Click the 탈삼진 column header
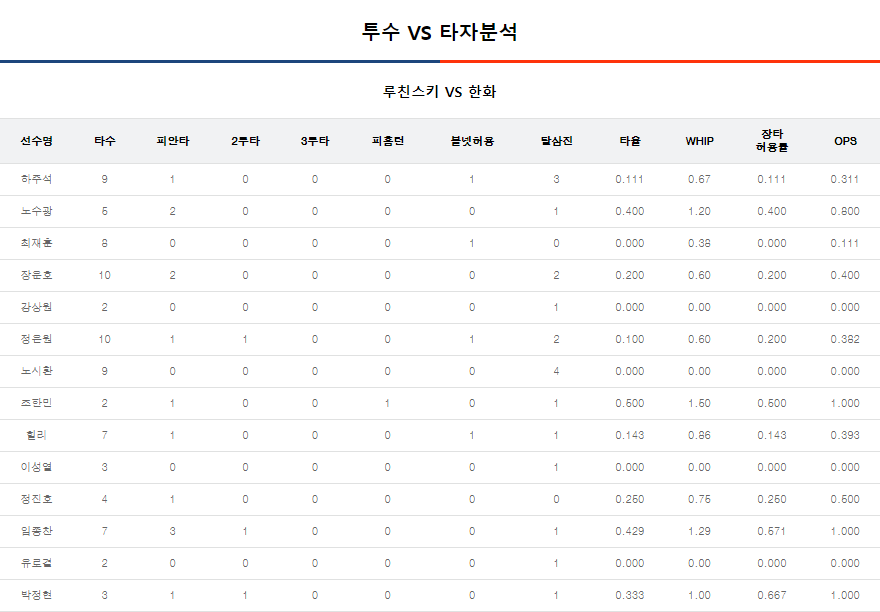Image resolution: width=880 pixels, height=612 pixels. (x=556, y=141)
